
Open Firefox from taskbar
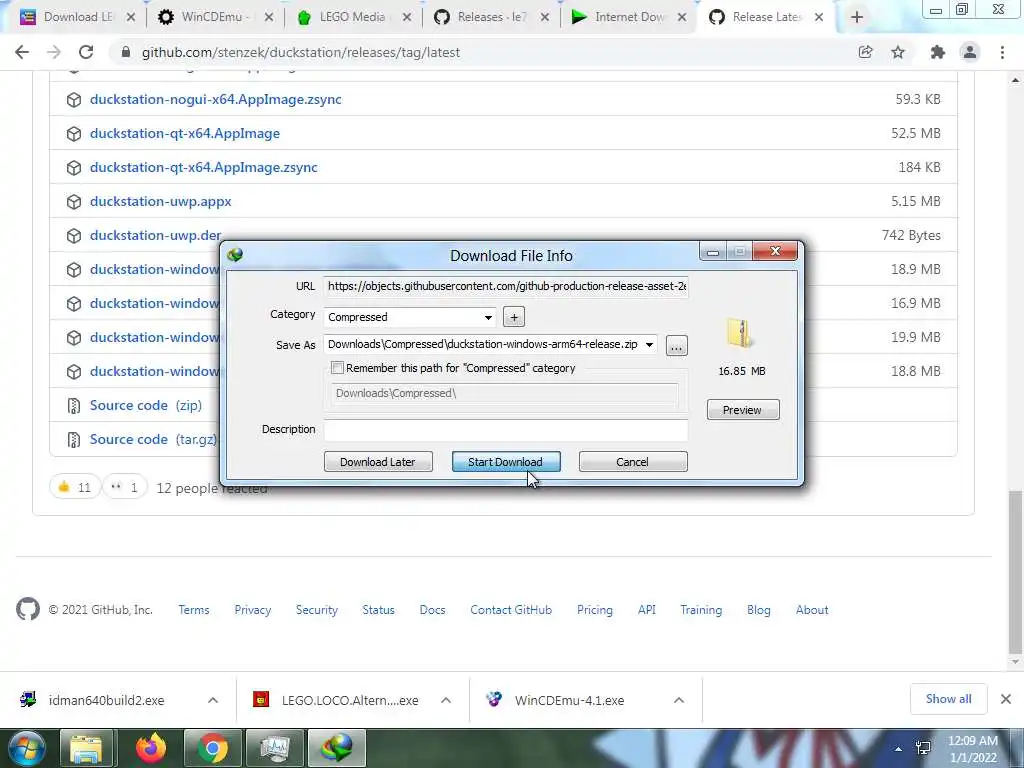coord(150,748)
